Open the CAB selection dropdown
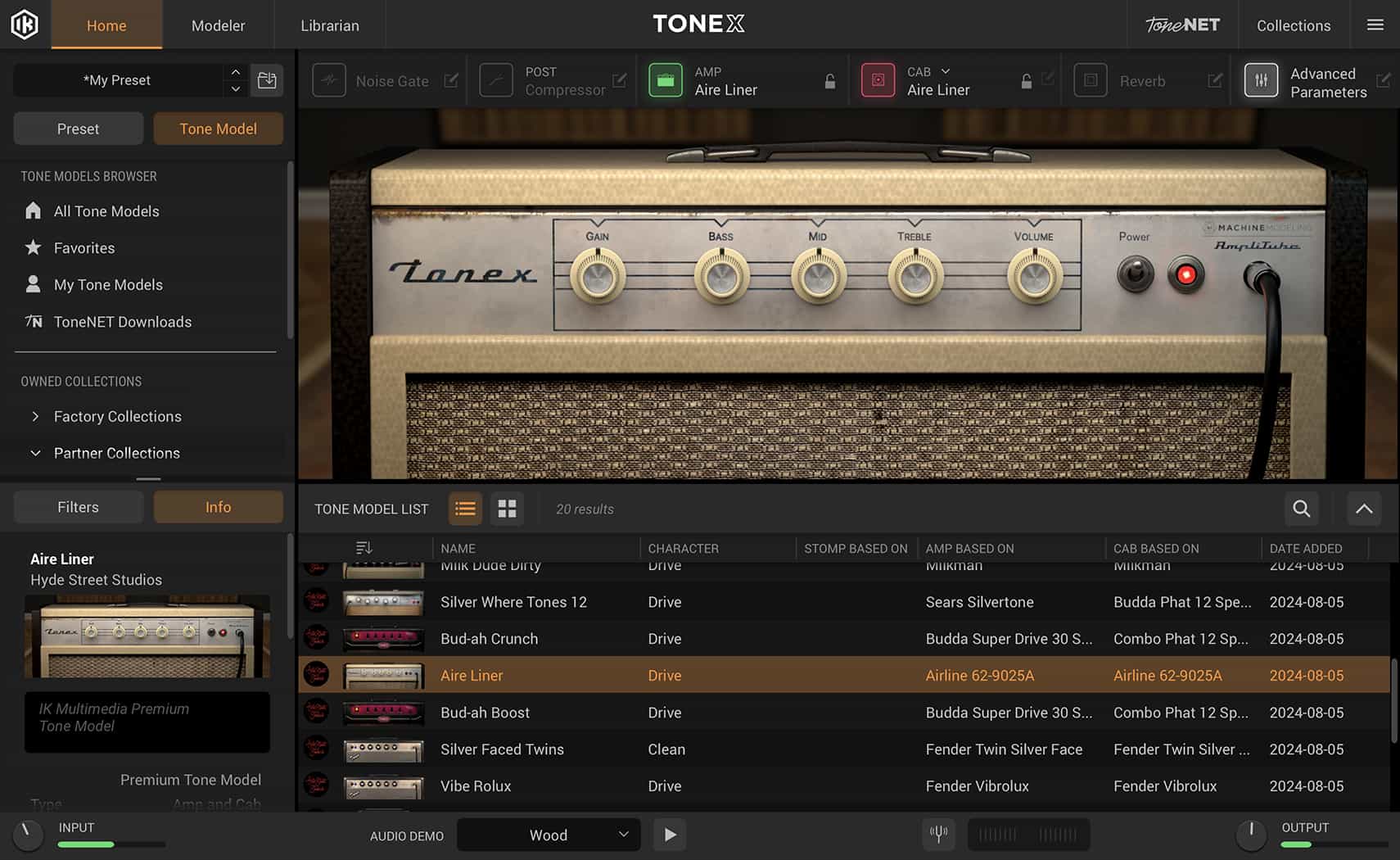1400x860 pixels. pos(947,71)
